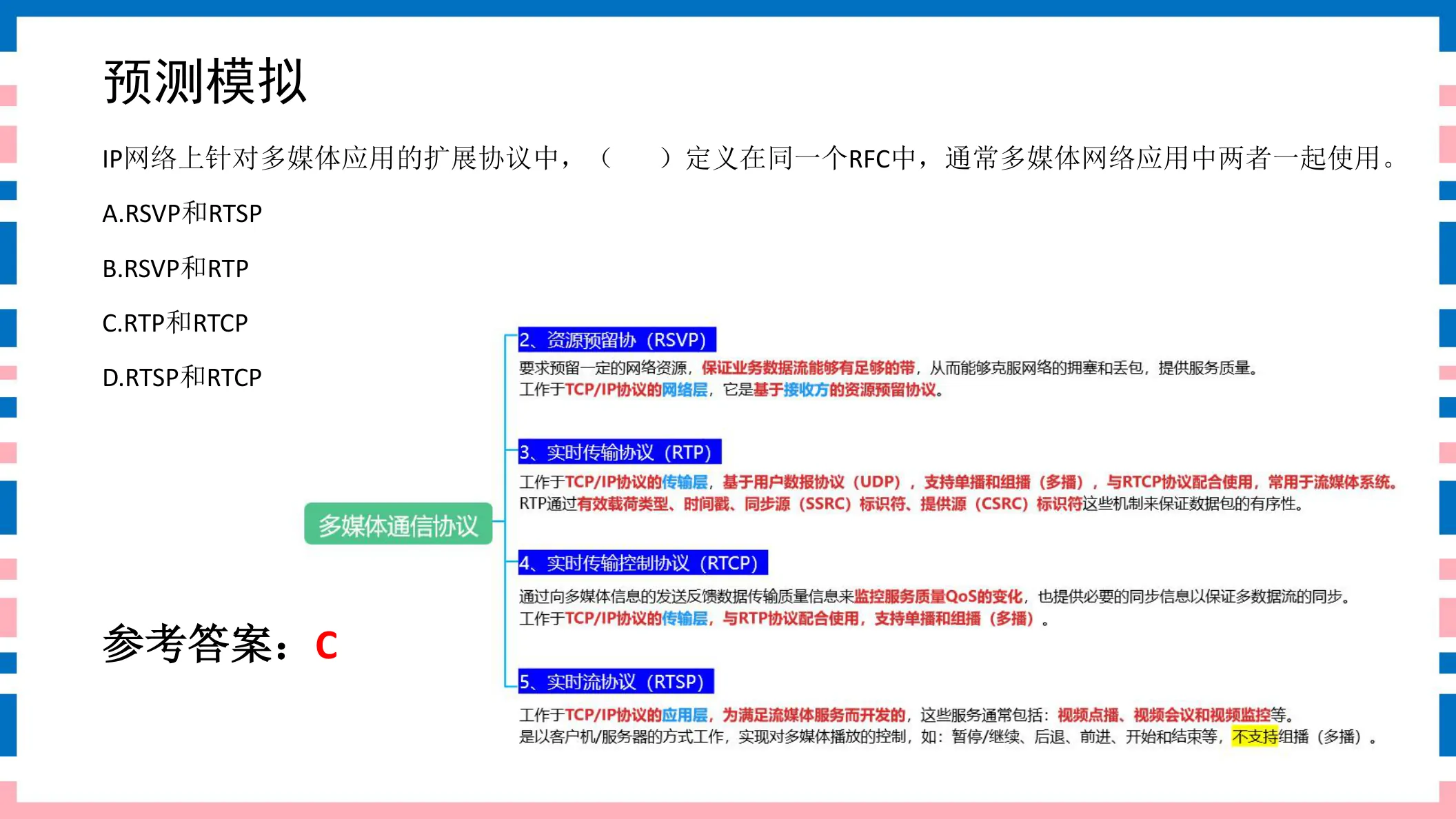Click the red text 保证业务数据流能够有足够的带
The width and height of the screenshot is (1456, 819).
tap(808, 367)
